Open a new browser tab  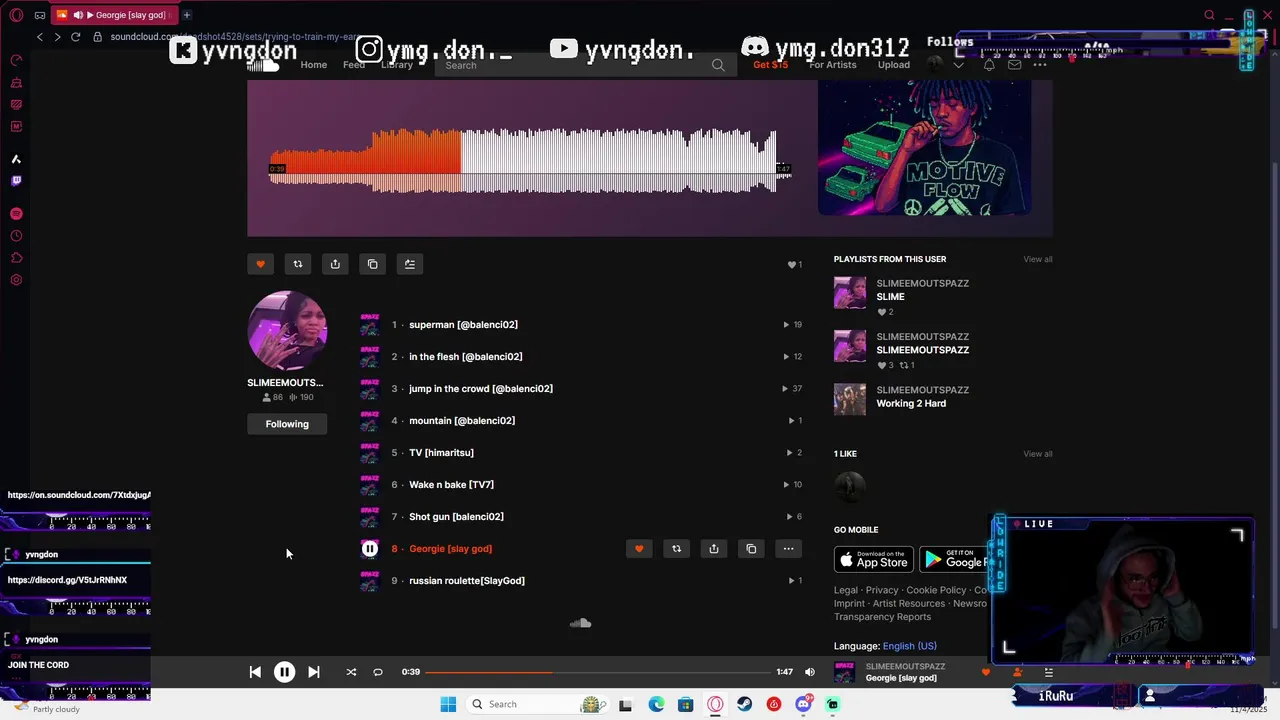(x=187, y=15)
